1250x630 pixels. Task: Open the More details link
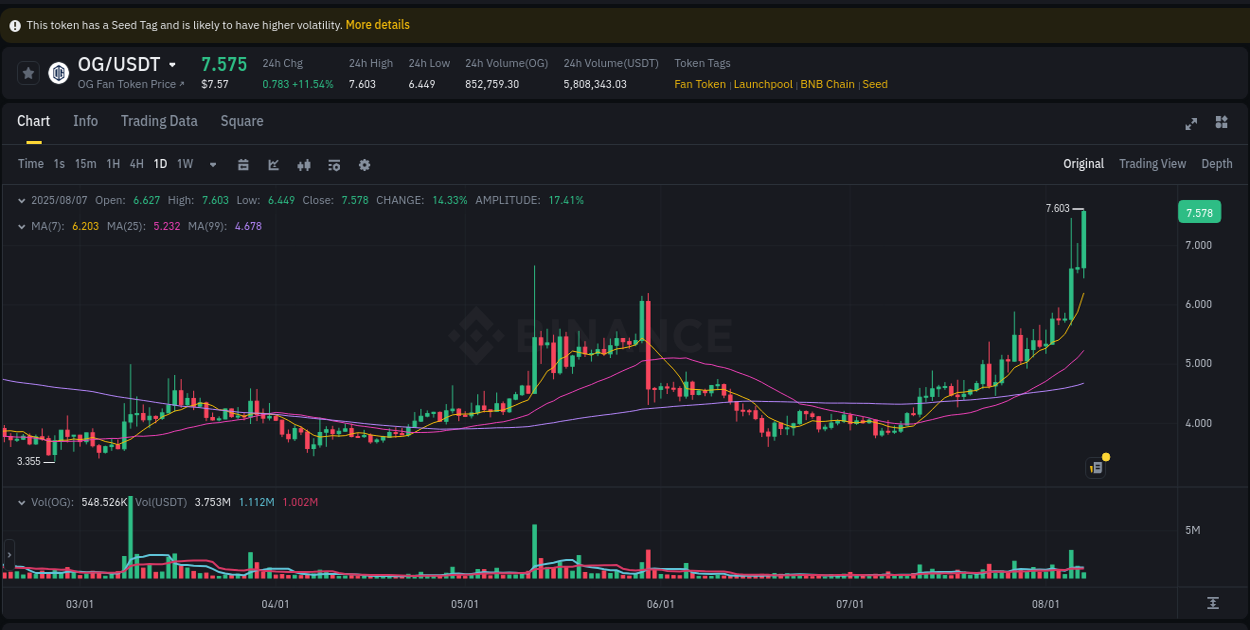(x=377, y=24)
